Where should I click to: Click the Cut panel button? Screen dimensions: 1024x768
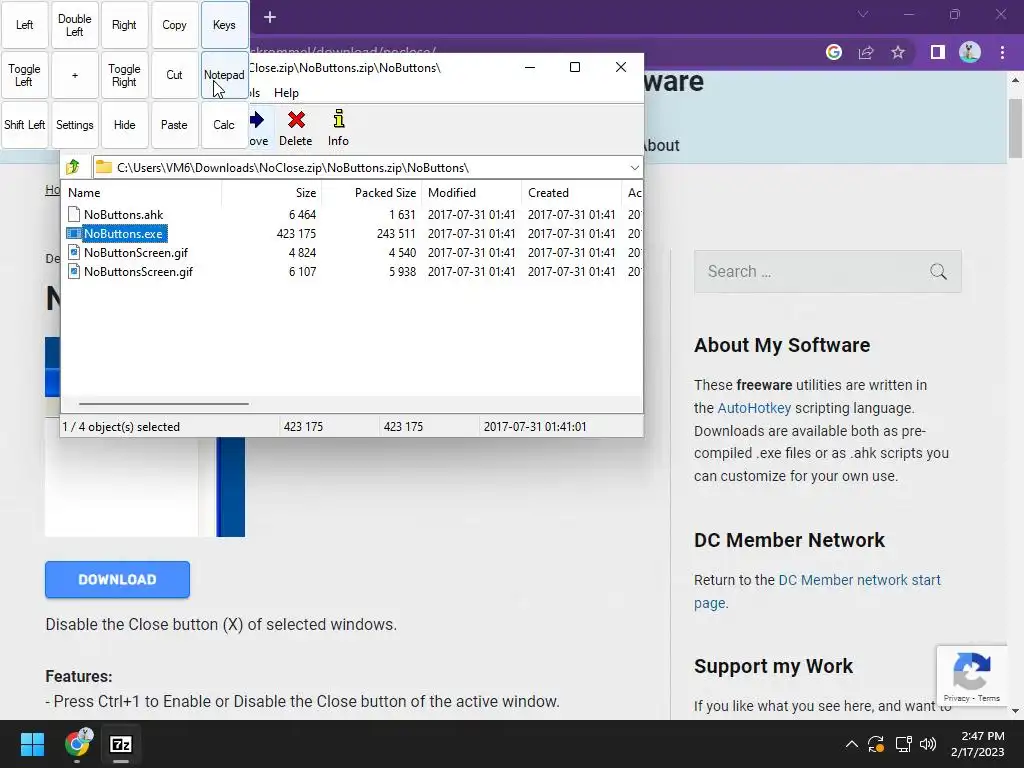pos(174,75)
